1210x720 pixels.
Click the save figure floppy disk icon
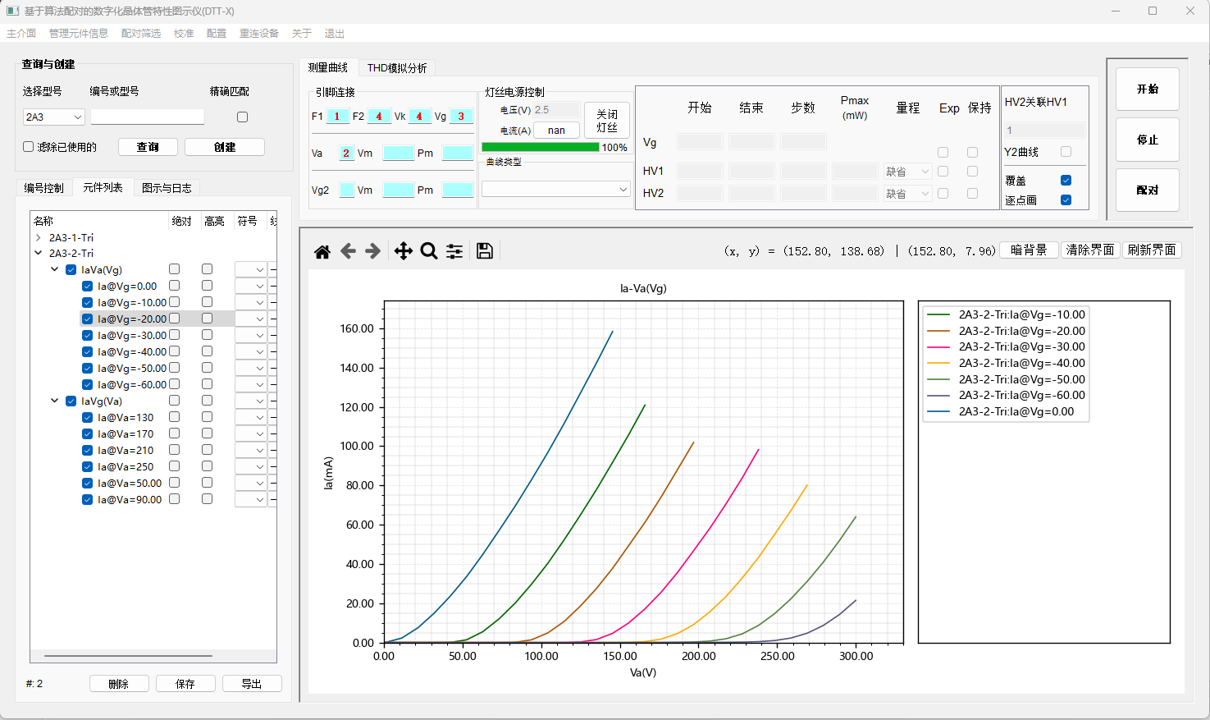485,251
